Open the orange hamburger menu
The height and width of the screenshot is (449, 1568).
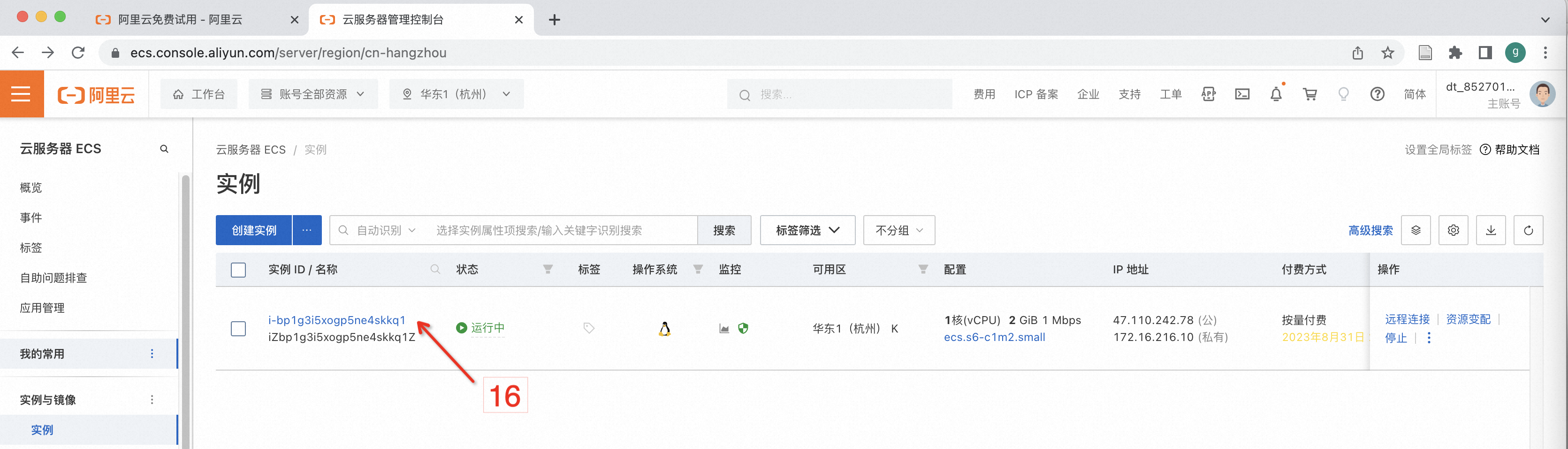click(x=21, y=94)
